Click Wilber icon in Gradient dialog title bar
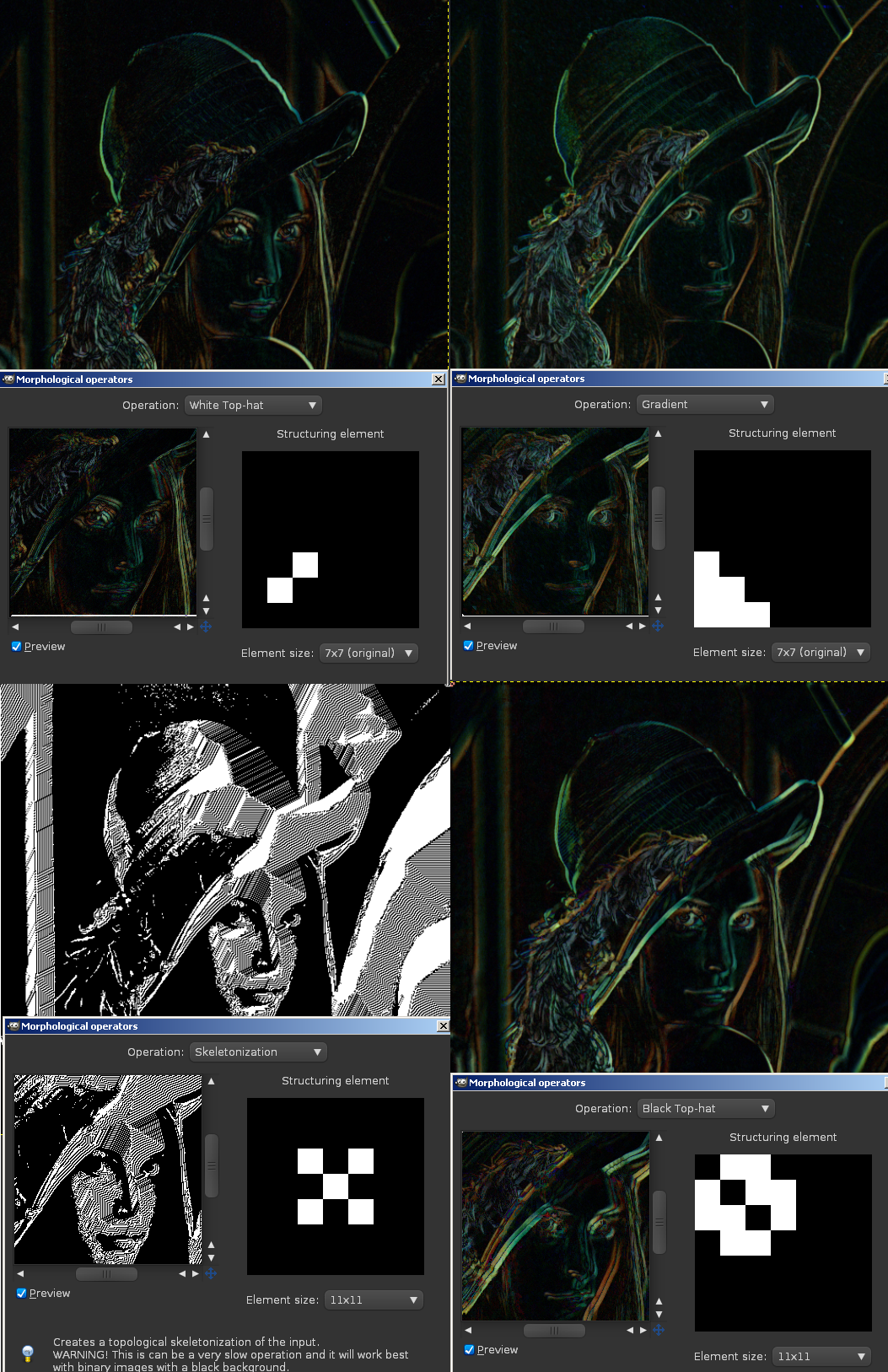This screenshot has width=888, height=1372. (x=460, y=379)
